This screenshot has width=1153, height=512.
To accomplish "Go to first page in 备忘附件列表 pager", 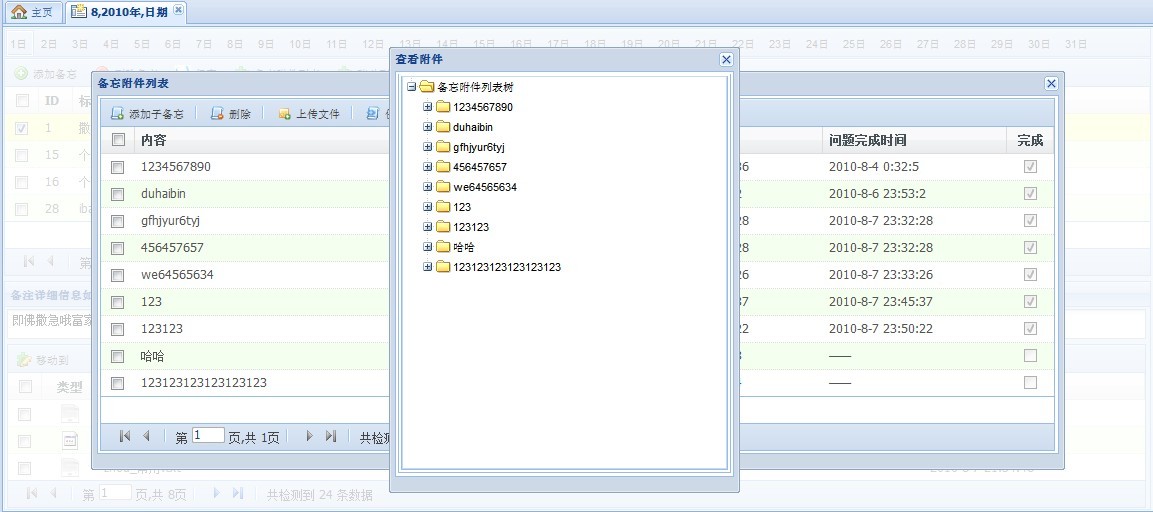I will coord(124,436).
